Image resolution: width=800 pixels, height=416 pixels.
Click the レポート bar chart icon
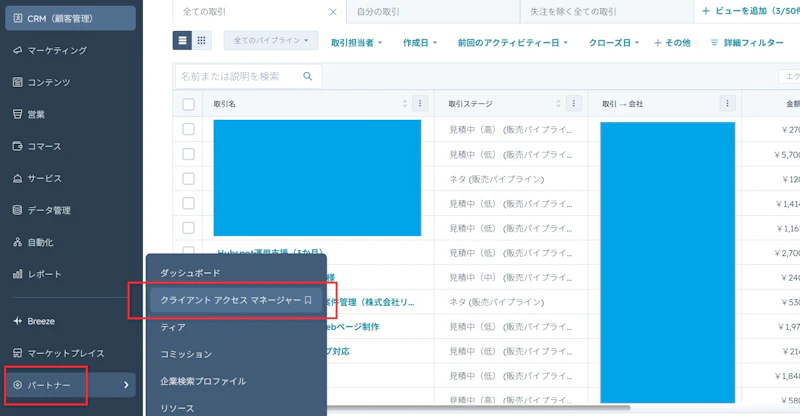pos(17,274)
